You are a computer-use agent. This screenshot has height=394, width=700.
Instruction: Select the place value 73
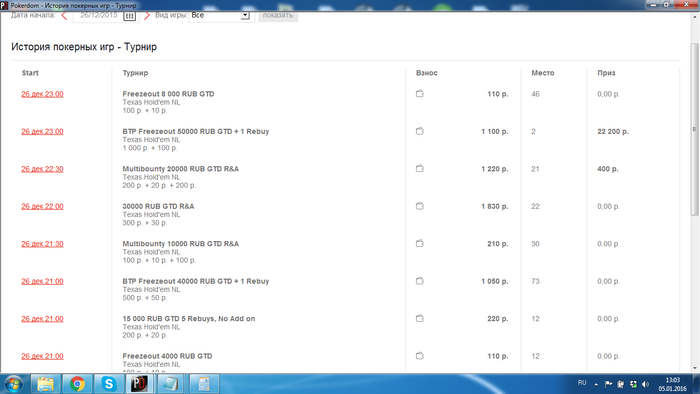click(x=535, y=282)
